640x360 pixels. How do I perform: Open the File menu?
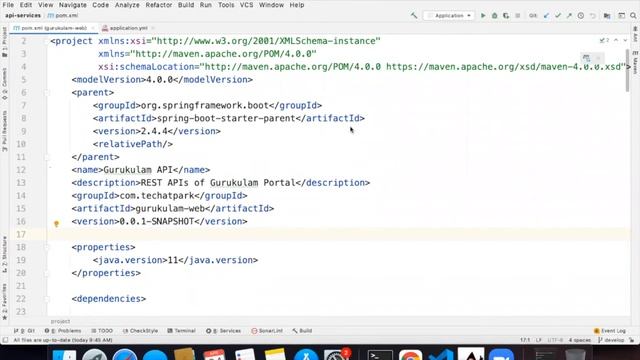tap(8, 5)
